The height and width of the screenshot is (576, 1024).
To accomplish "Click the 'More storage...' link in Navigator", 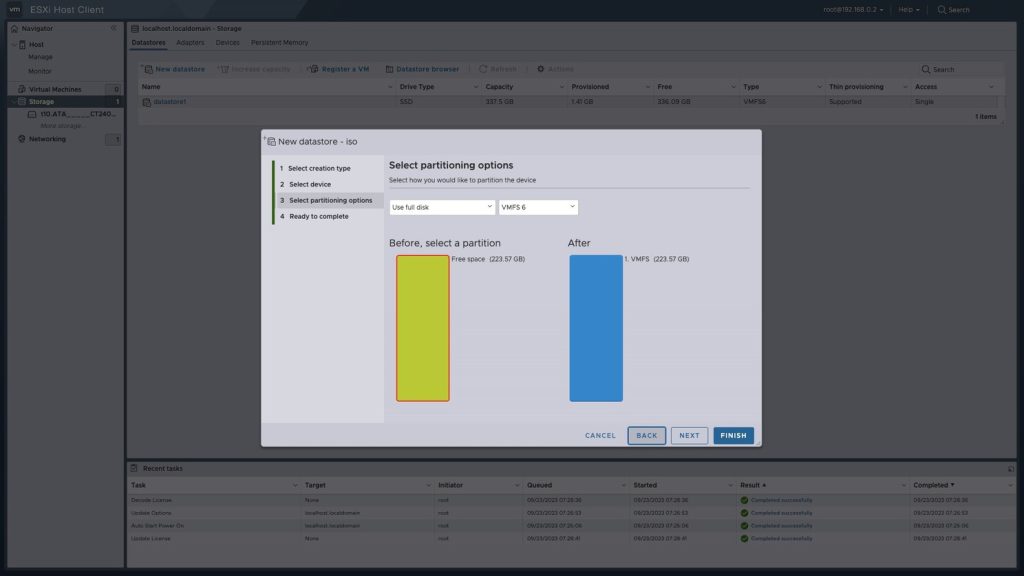I will click(x=61, y=126).
